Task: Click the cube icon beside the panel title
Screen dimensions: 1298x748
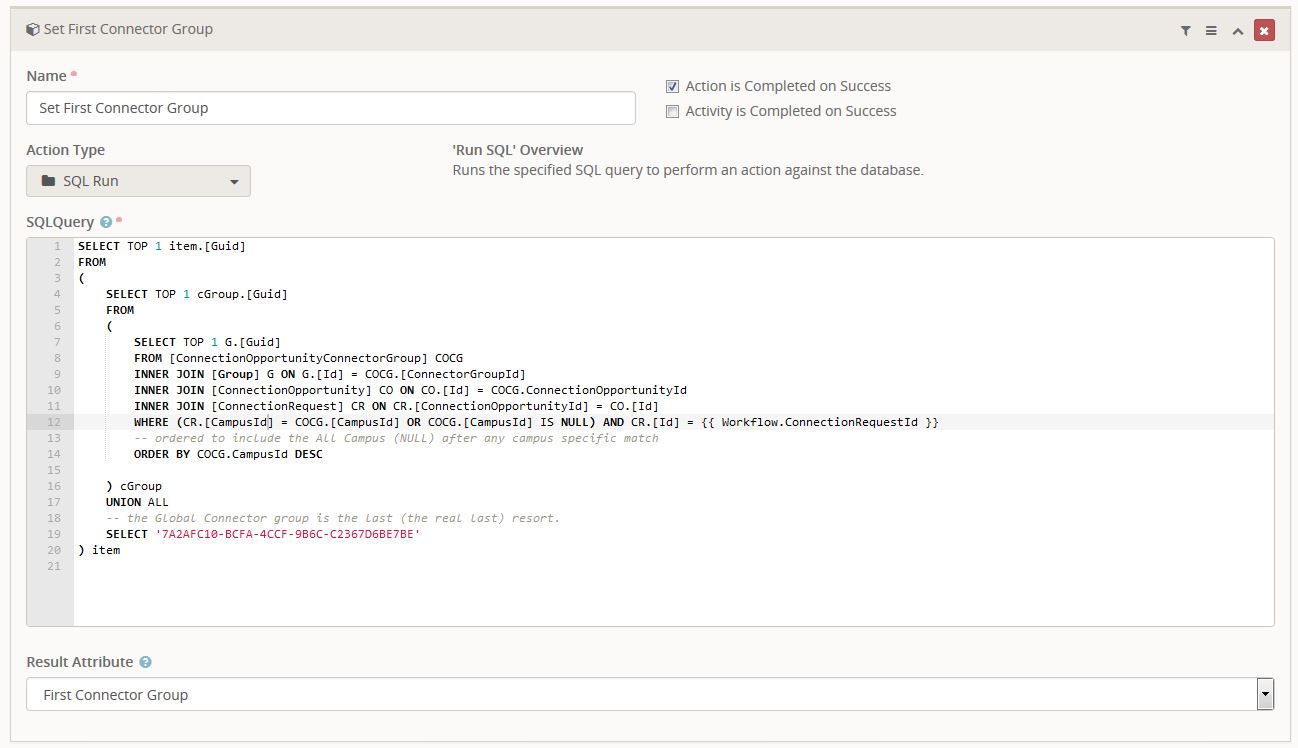Action: point(33,30)
